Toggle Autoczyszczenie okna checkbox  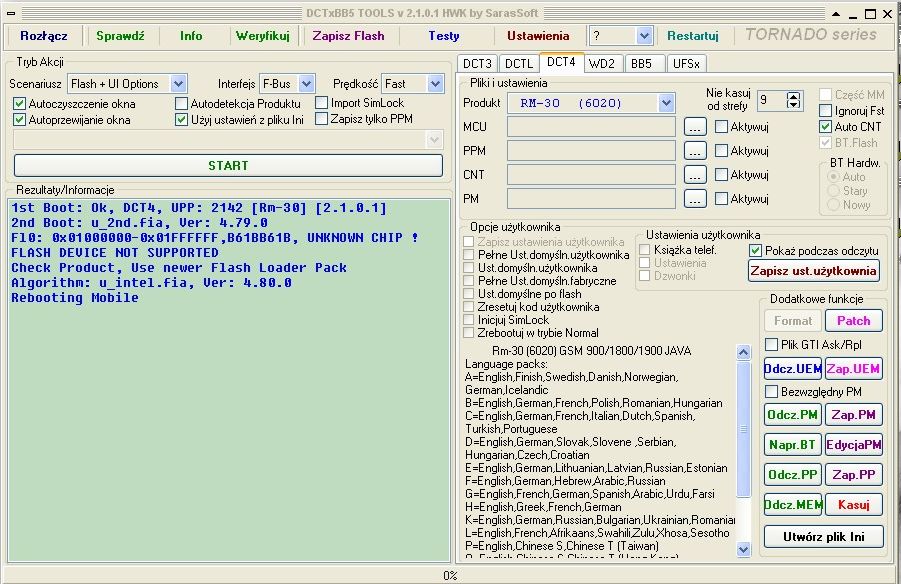pyautogui.click(x=20, y=103)
